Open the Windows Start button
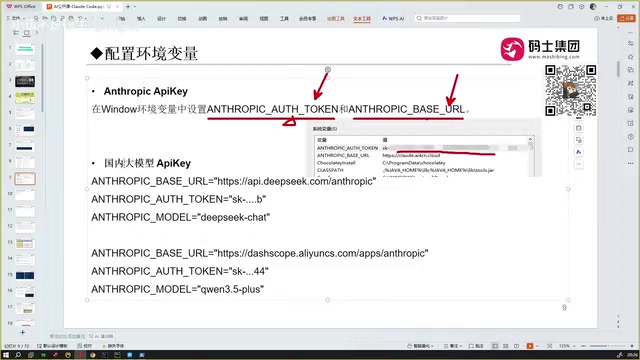Screen dimensions: 640x360 coord(6,355)
